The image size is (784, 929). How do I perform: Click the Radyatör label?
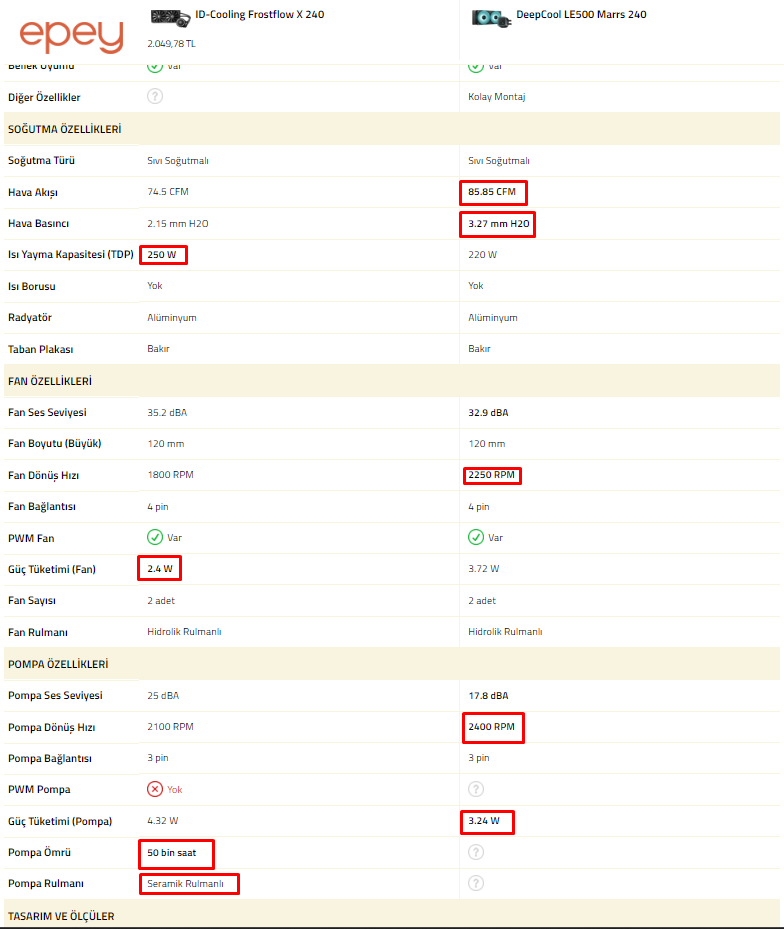coord(30,318)
